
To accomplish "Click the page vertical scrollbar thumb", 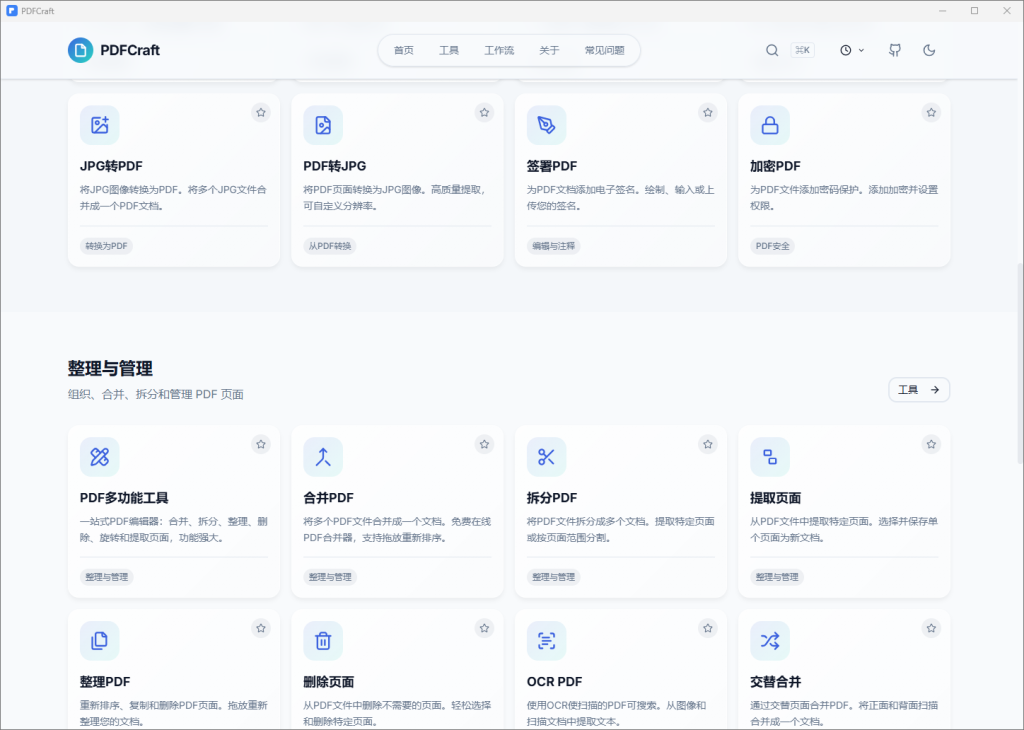I will pos(1019,362).
